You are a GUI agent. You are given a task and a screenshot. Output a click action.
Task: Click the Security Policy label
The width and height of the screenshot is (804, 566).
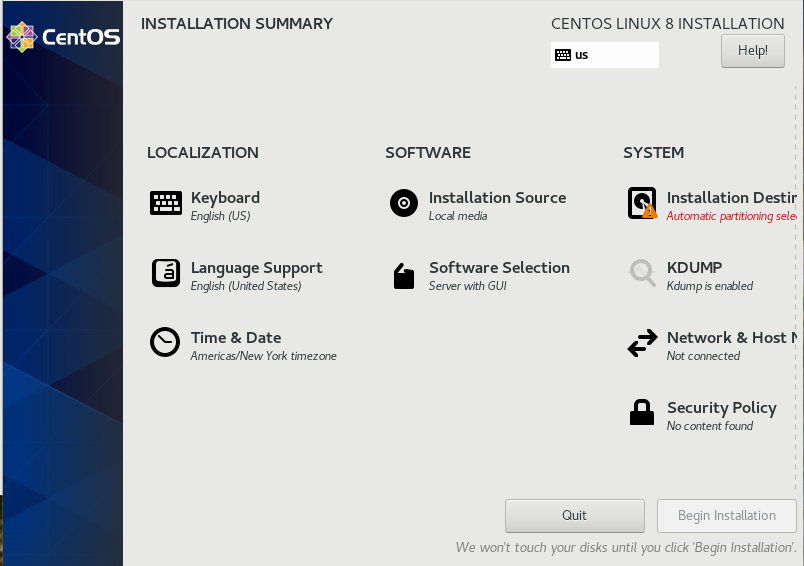(721, 408)
